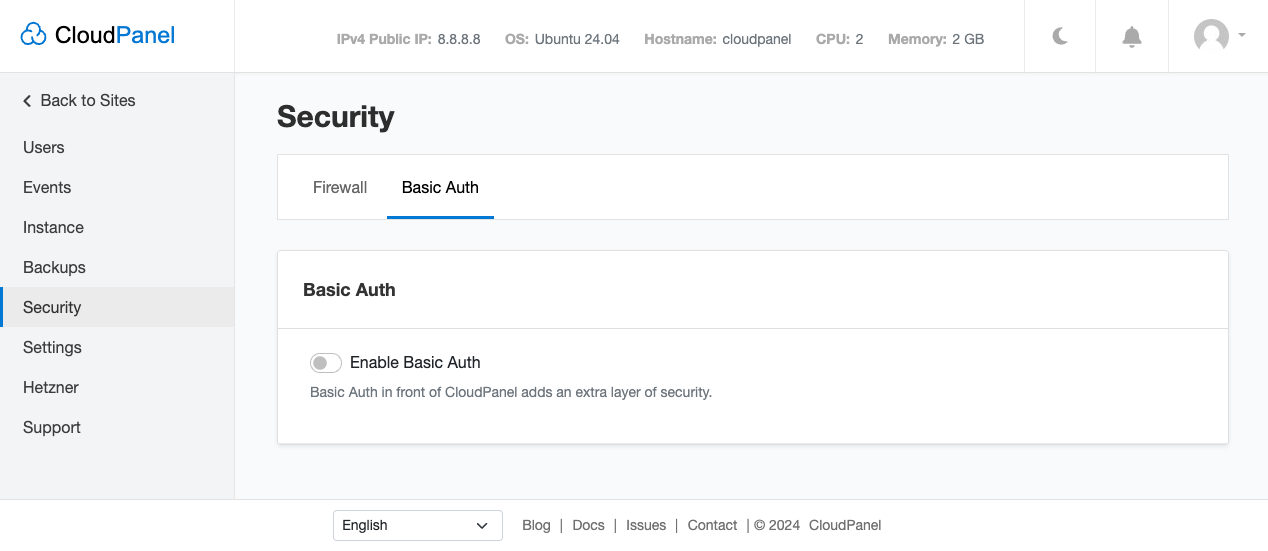Expand the user account menu caret
This screenshot has height=551, width=1268.
coord(1242,35)
